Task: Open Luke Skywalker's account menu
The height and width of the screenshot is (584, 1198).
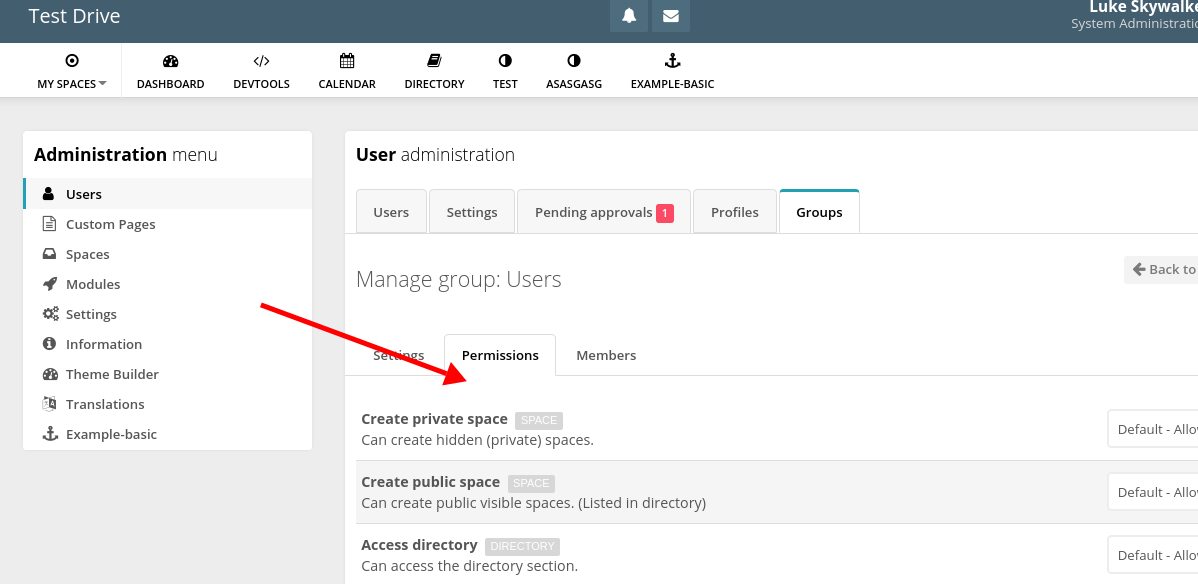Action: (1140, 13)
